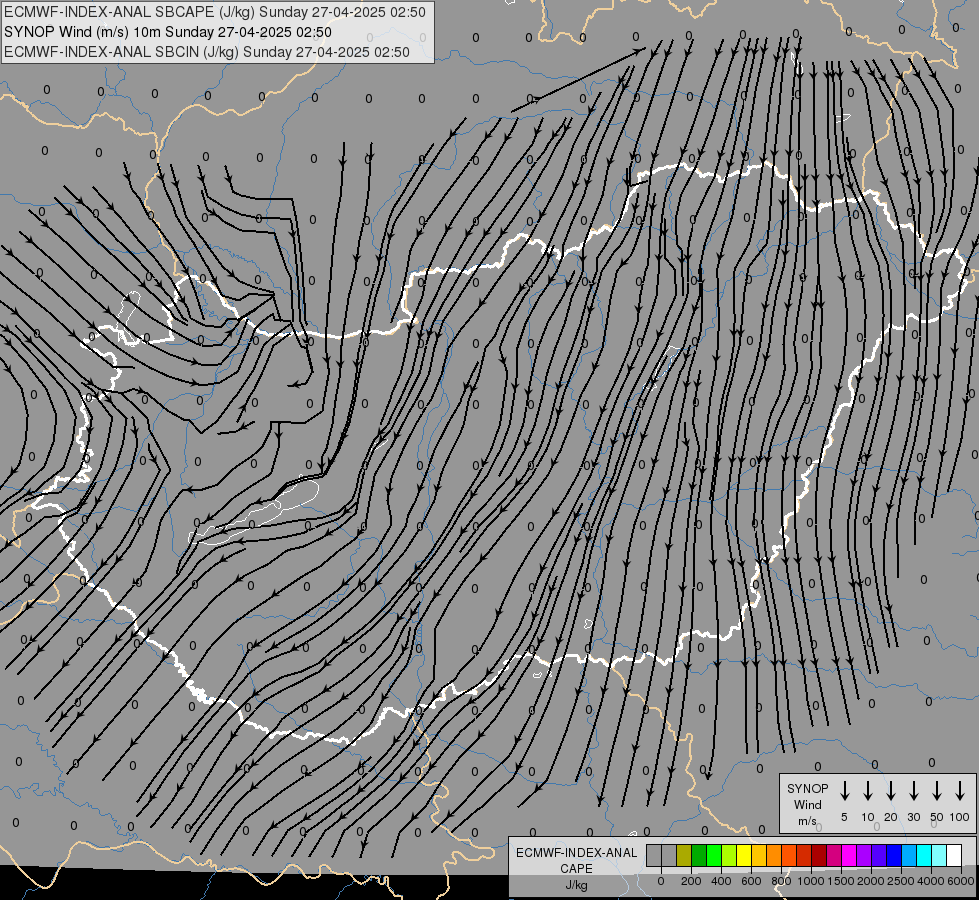The height and width of the screenshot is (900, 979).
Task: Click the 600 value on the CAPE scale
Action: coord(751,881)
